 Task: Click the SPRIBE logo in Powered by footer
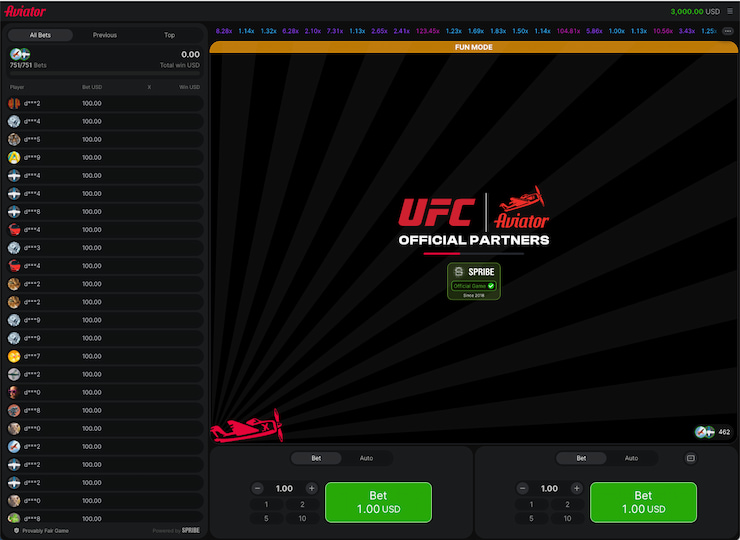click(x=191, y=531)
